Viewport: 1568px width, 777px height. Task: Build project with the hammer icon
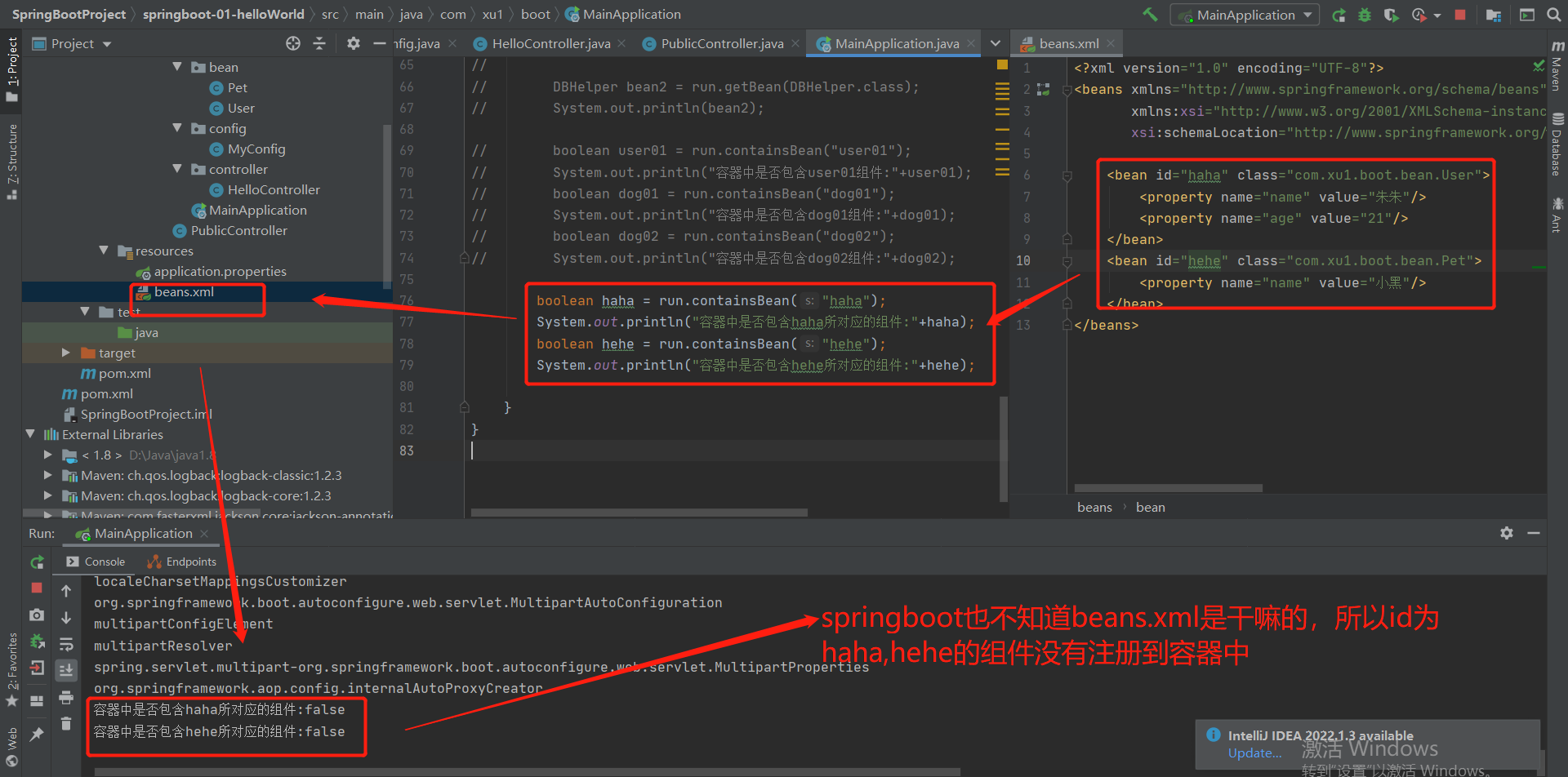point(1150,15)
